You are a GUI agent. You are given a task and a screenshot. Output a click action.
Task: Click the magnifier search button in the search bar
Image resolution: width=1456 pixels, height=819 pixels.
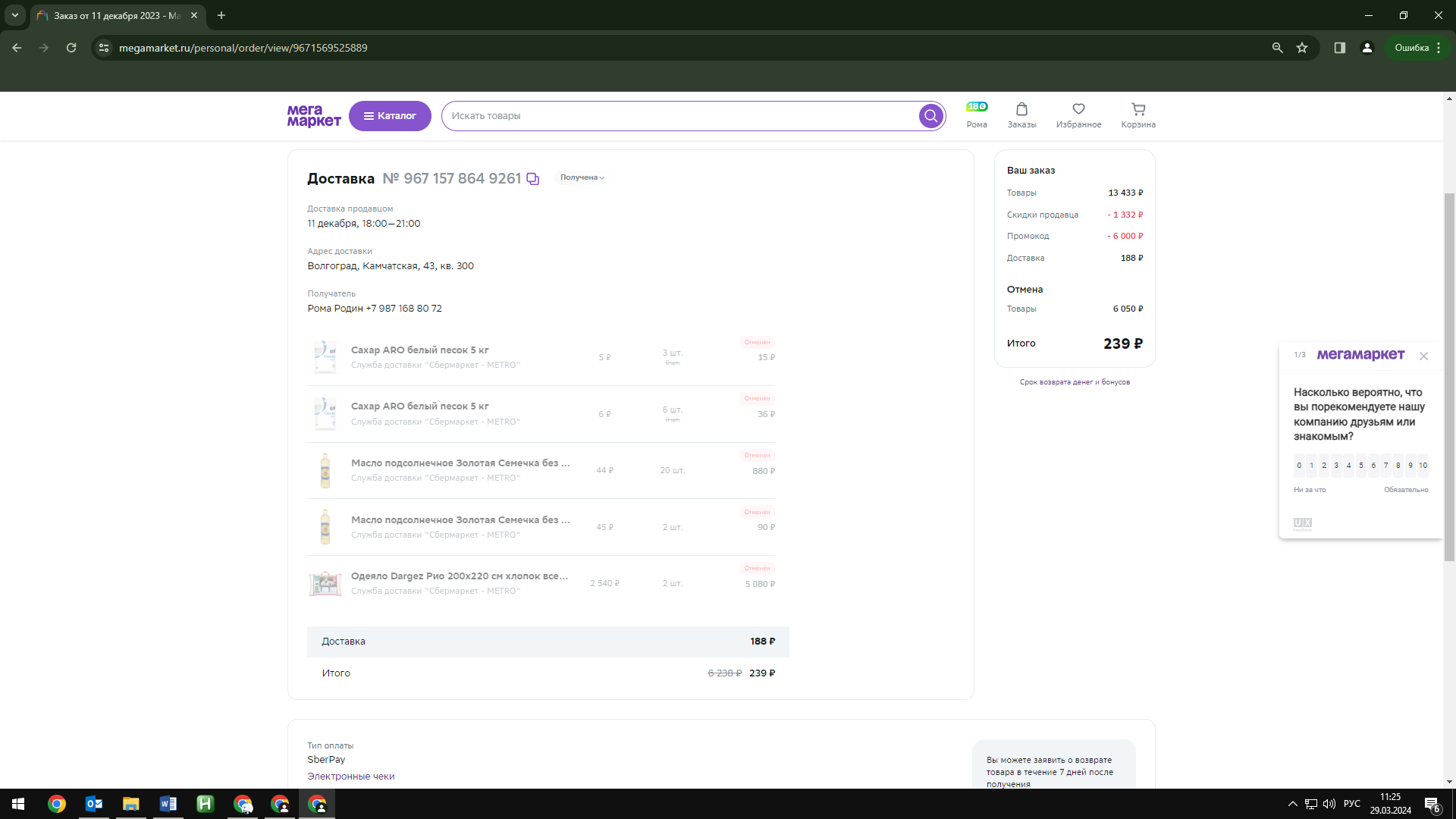(930, 116)
